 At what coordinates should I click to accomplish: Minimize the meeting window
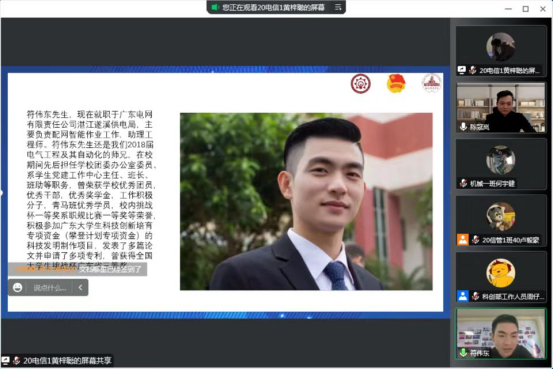508,9
